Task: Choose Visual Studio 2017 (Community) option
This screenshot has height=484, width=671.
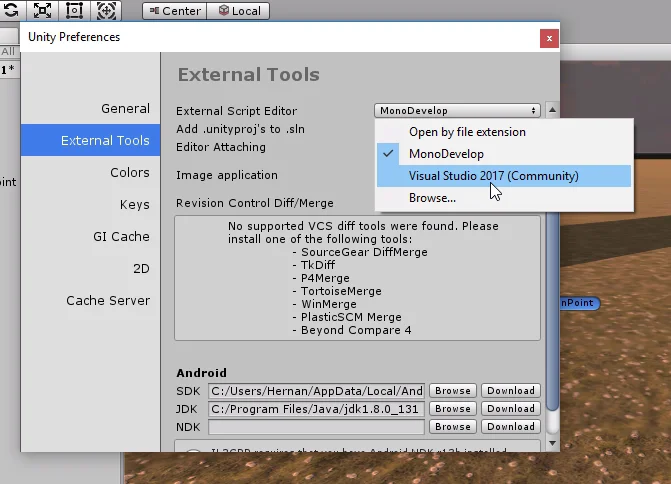Action: coord(504,176)
